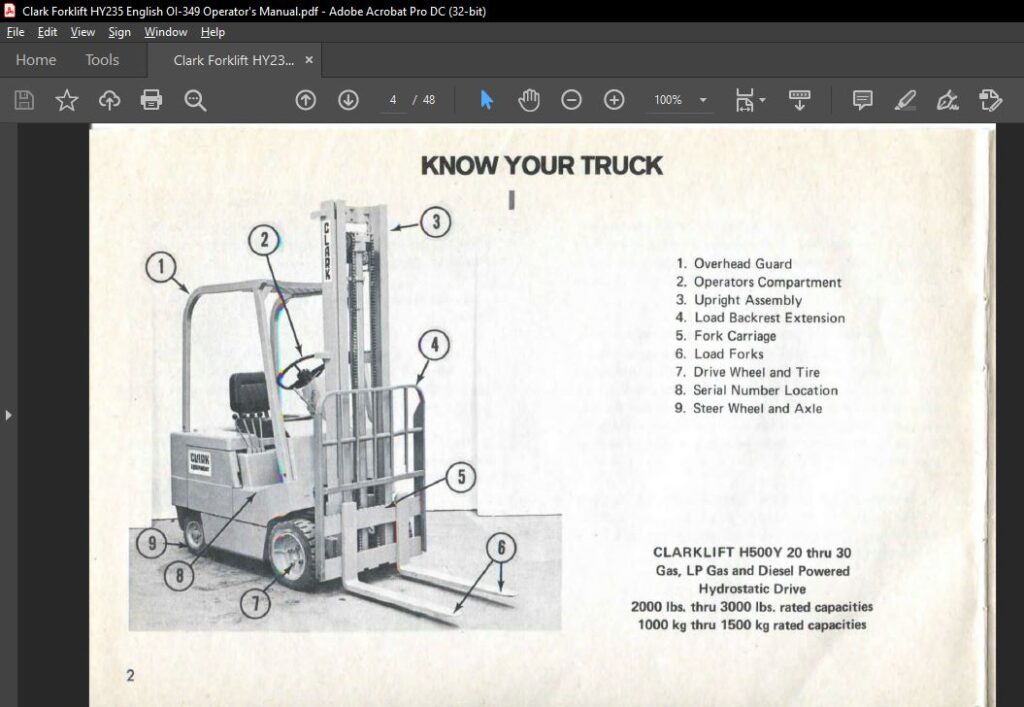The image size is (1024, 707).
Task: Add bookmark with the star icon
Action: click(67, 100)
